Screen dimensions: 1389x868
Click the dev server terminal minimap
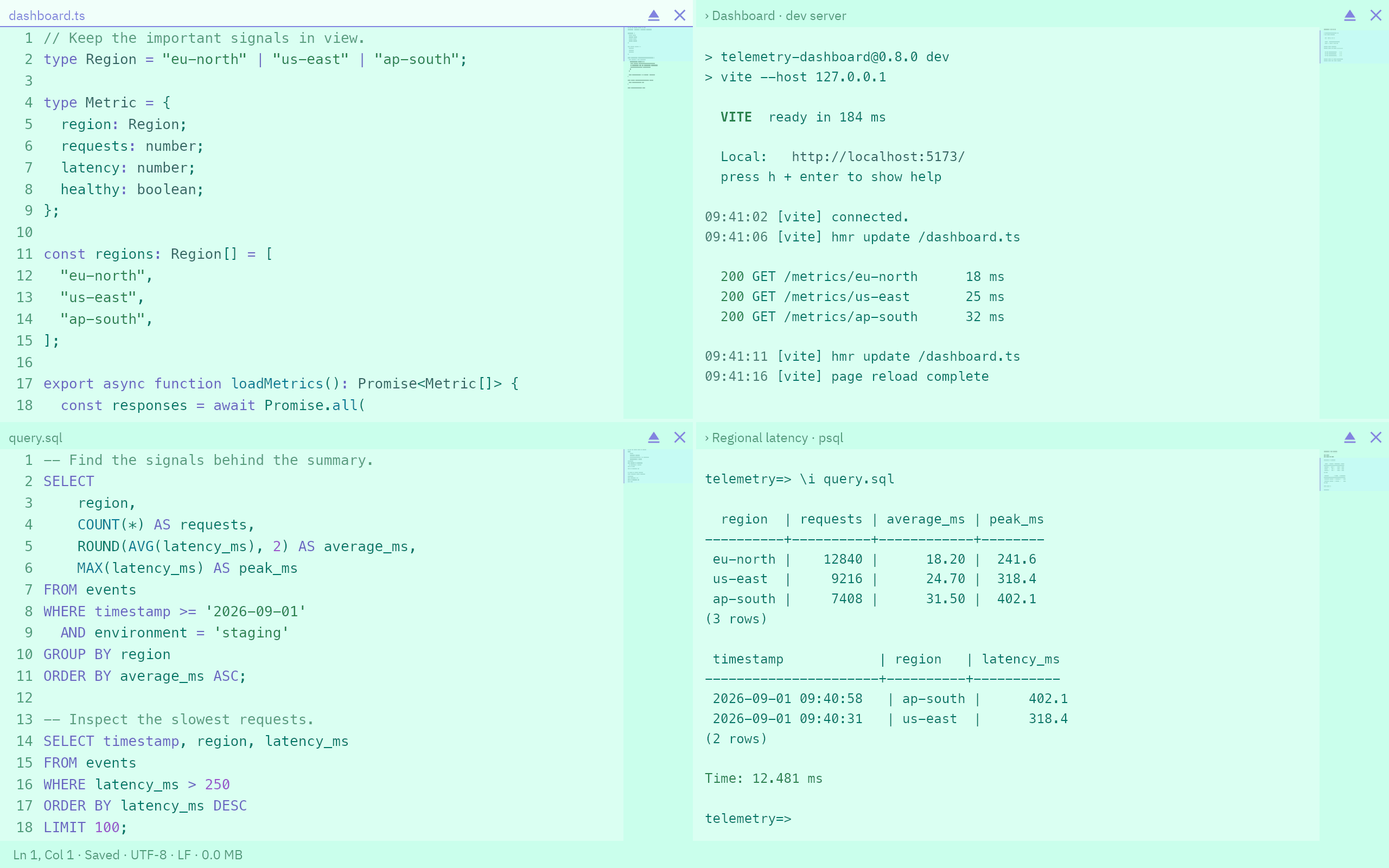tap(1353, 223)
